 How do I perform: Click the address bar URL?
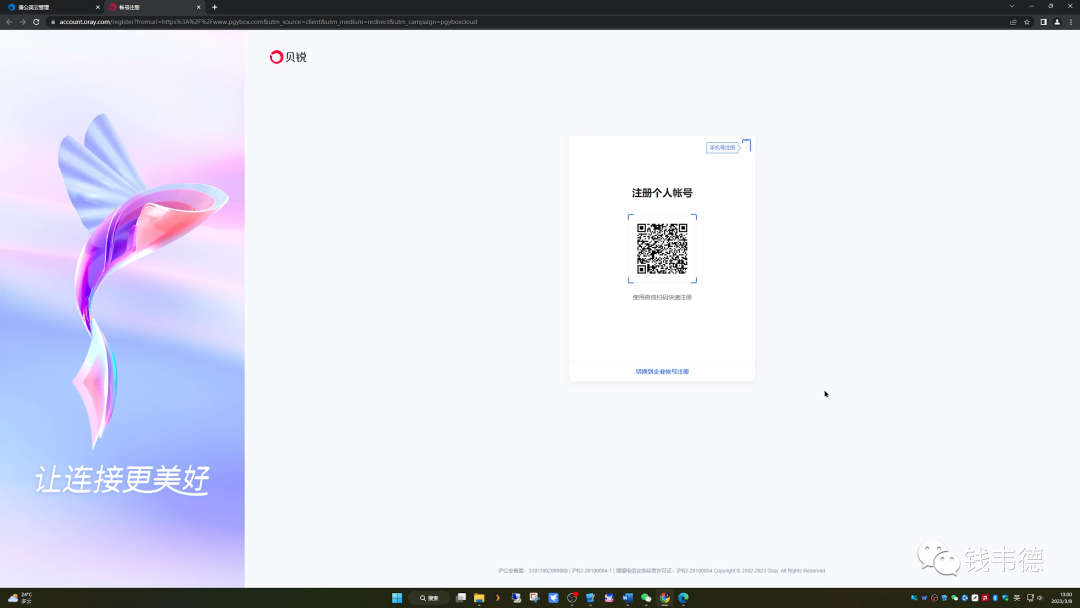[x=269, y=22]
